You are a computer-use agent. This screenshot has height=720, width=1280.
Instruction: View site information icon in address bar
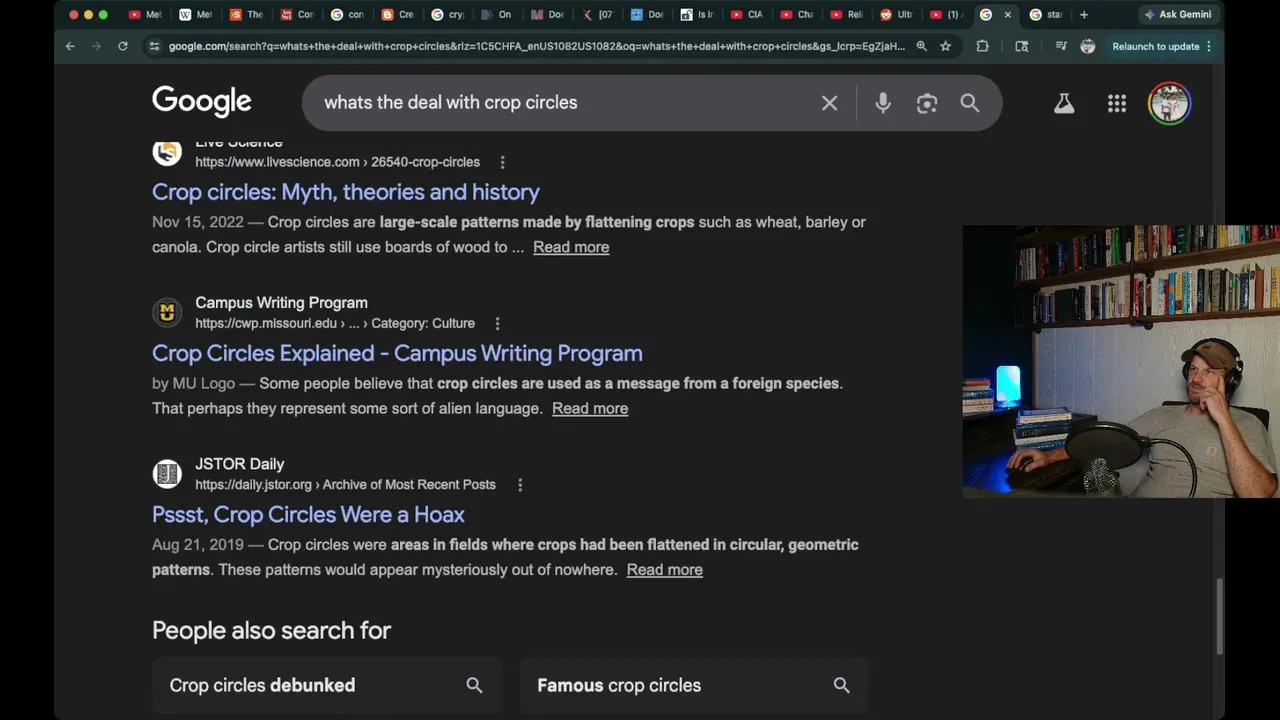point(153,46)
